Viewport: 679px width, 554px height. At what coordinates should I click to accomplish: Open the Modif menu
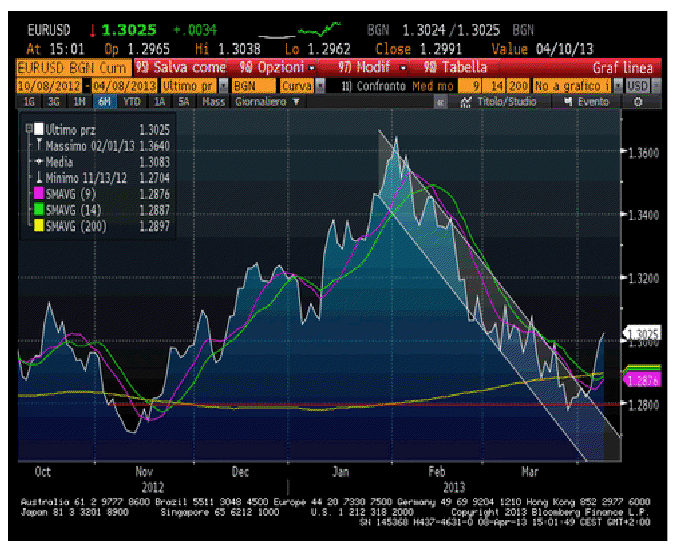373,68
